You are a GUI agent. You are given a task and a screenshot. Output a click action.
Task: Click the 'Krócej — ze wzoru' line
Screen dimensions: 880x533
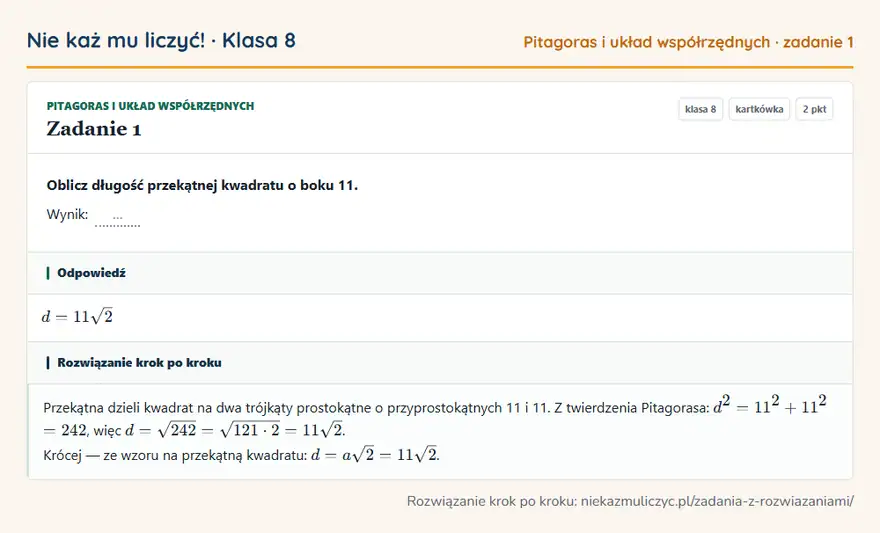pos(241,454)
